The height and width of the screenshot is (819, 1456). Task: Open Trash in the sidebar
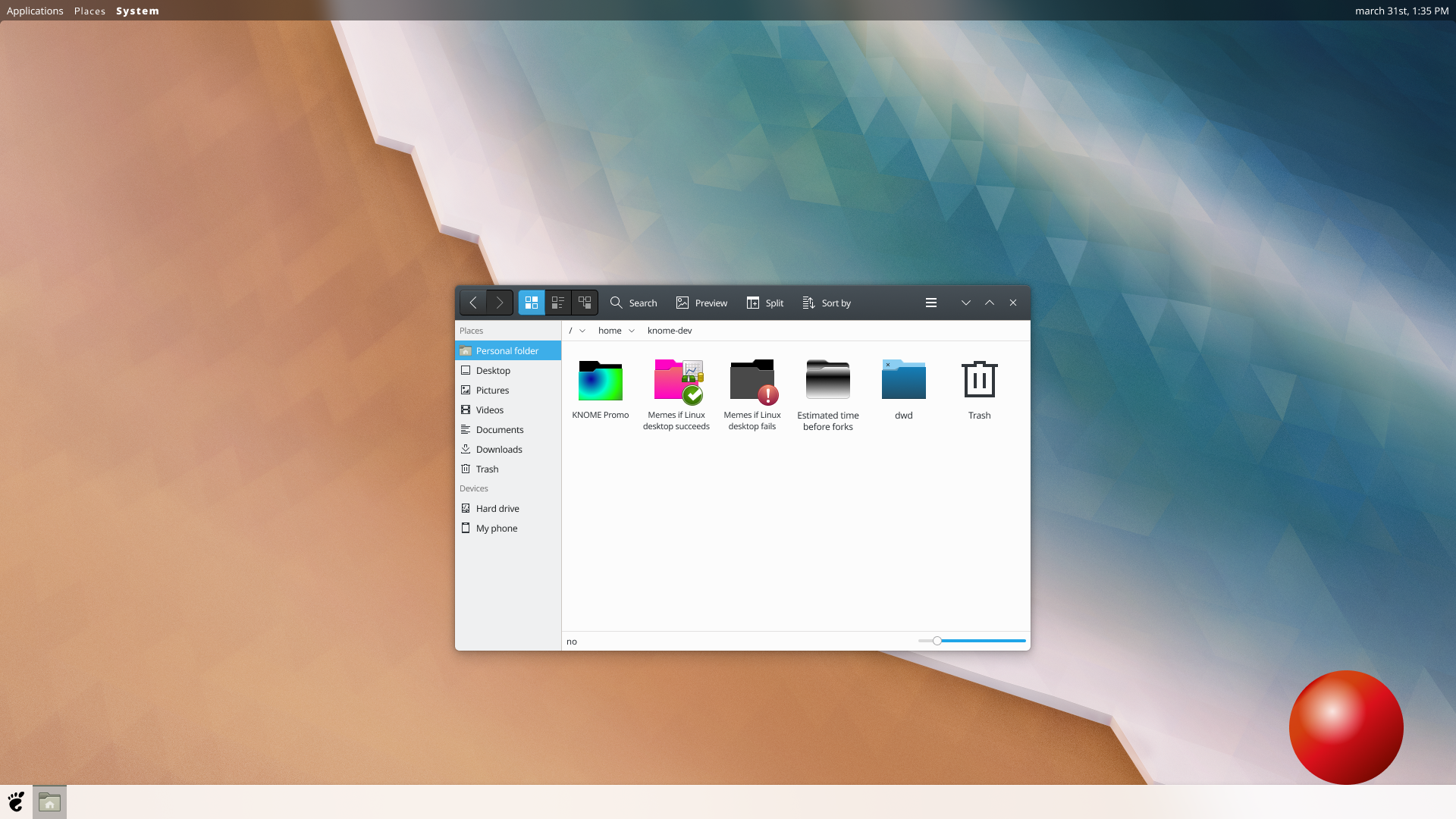508,469
